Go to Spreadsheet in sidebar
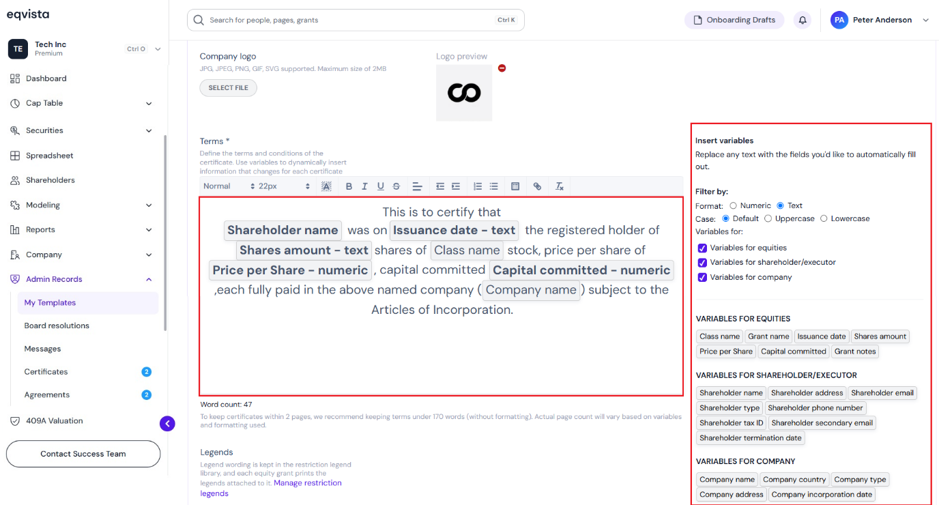 click(49, 156)
